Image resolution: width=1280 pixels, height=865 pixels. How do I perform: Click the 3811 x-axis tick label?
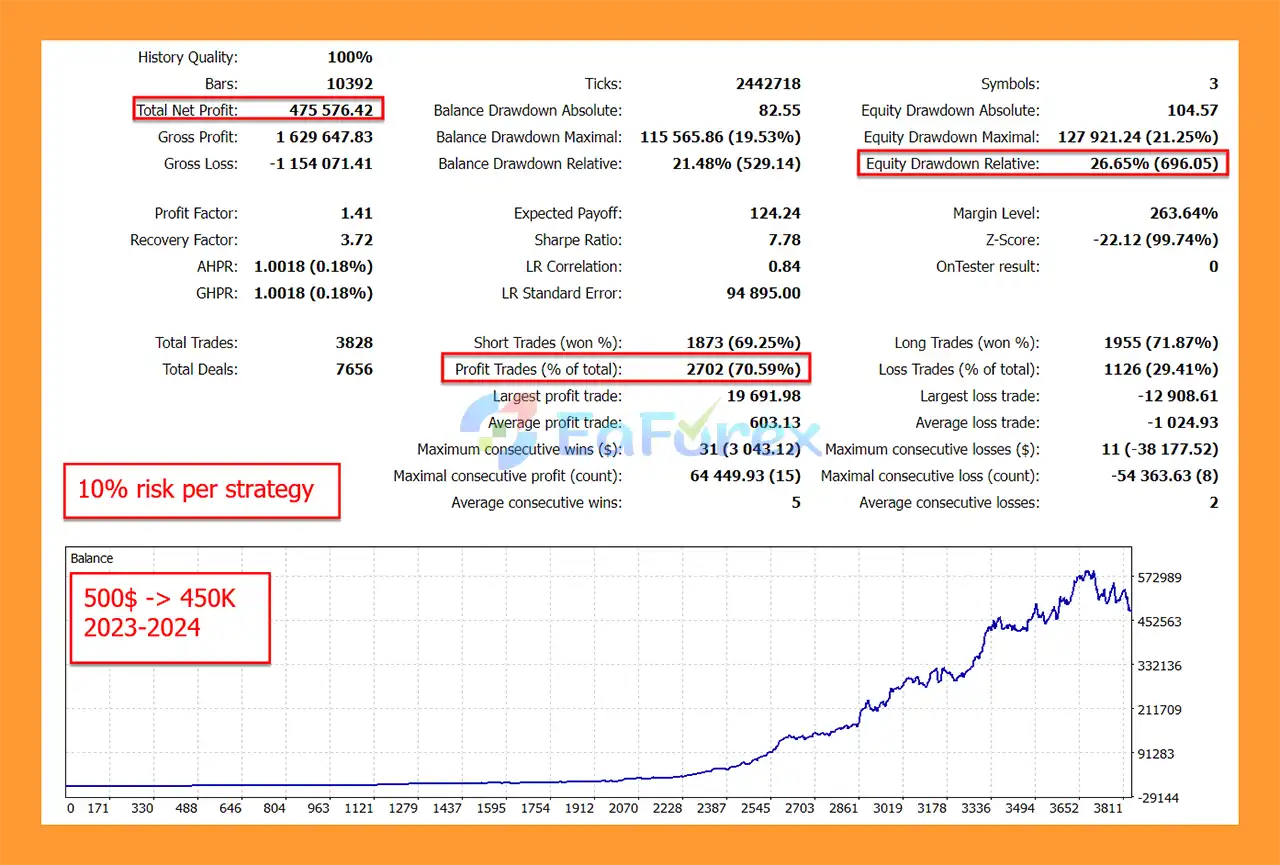tap(1108, 808)
